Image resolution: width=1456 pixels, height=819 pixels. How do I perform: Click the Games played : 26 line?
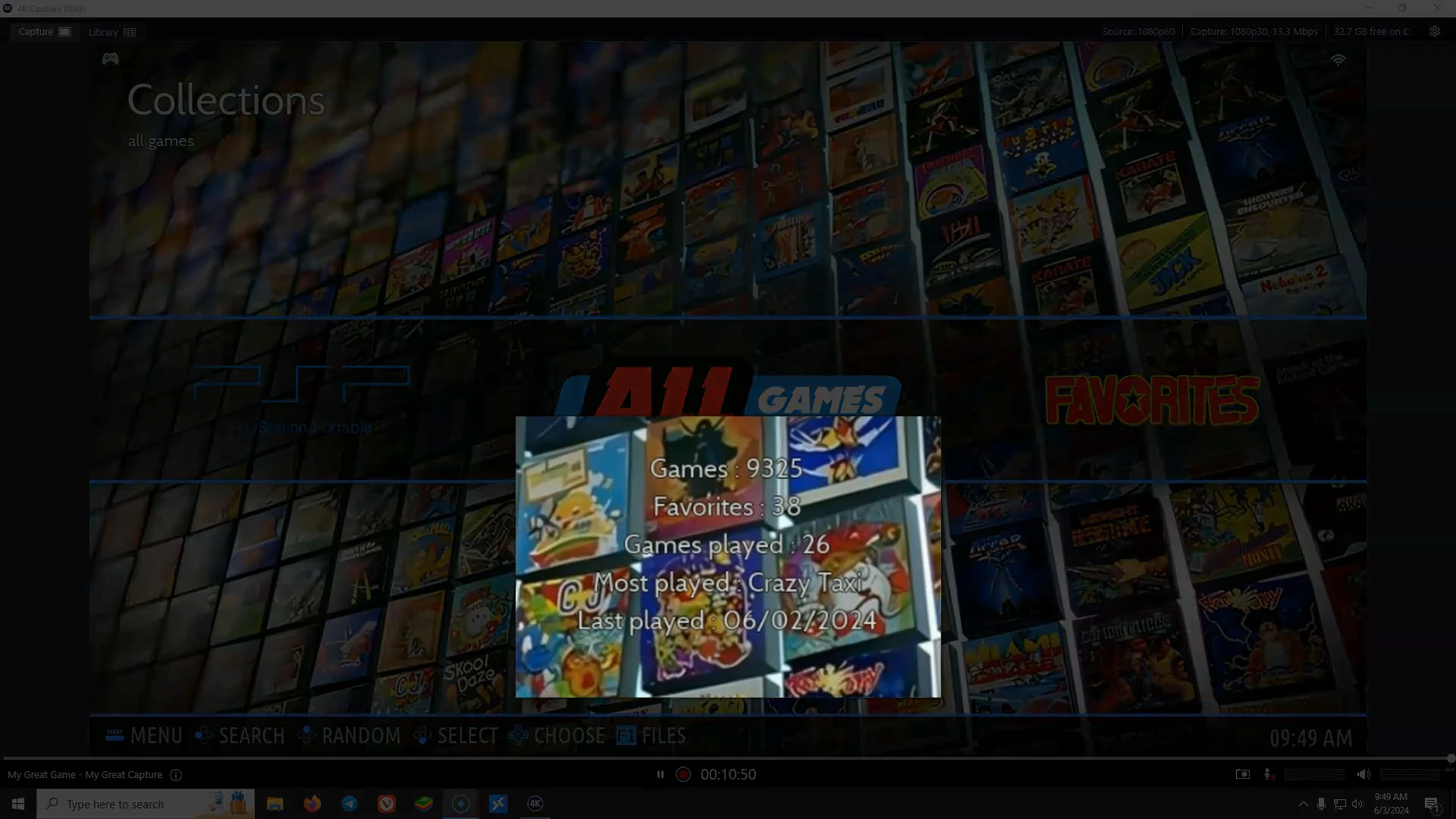click(726, 544)
